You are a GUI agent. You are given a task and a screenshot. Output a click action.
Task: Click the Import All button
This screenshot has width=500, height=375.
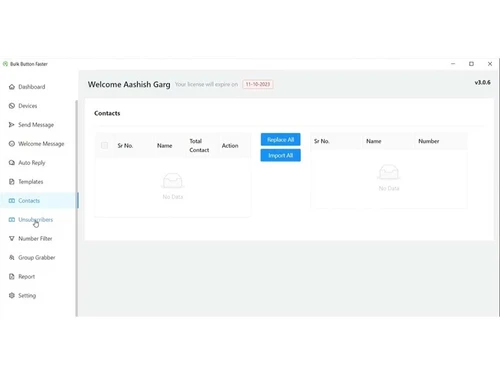(x=280, y=155)
